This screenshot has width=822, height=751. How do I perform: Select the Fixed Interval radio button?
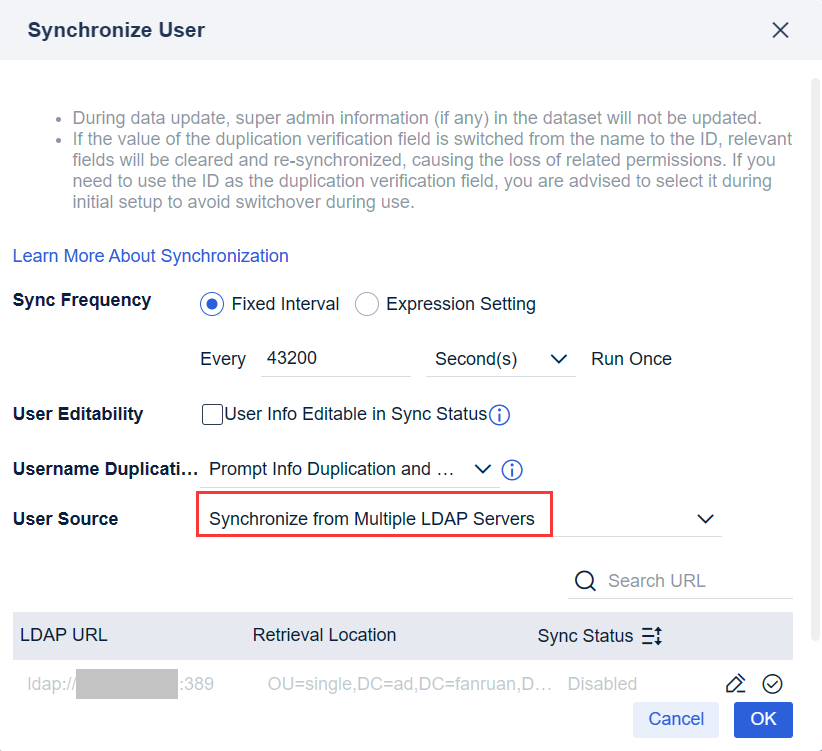[210, 304]
